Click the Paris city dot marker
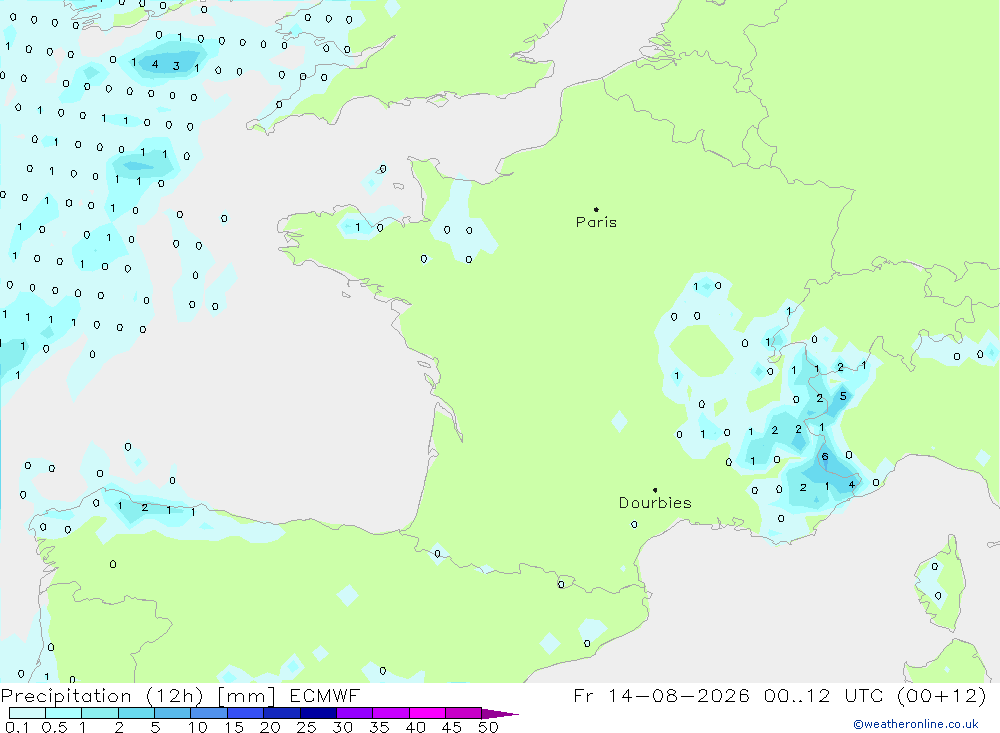 [x=596, y=209]
